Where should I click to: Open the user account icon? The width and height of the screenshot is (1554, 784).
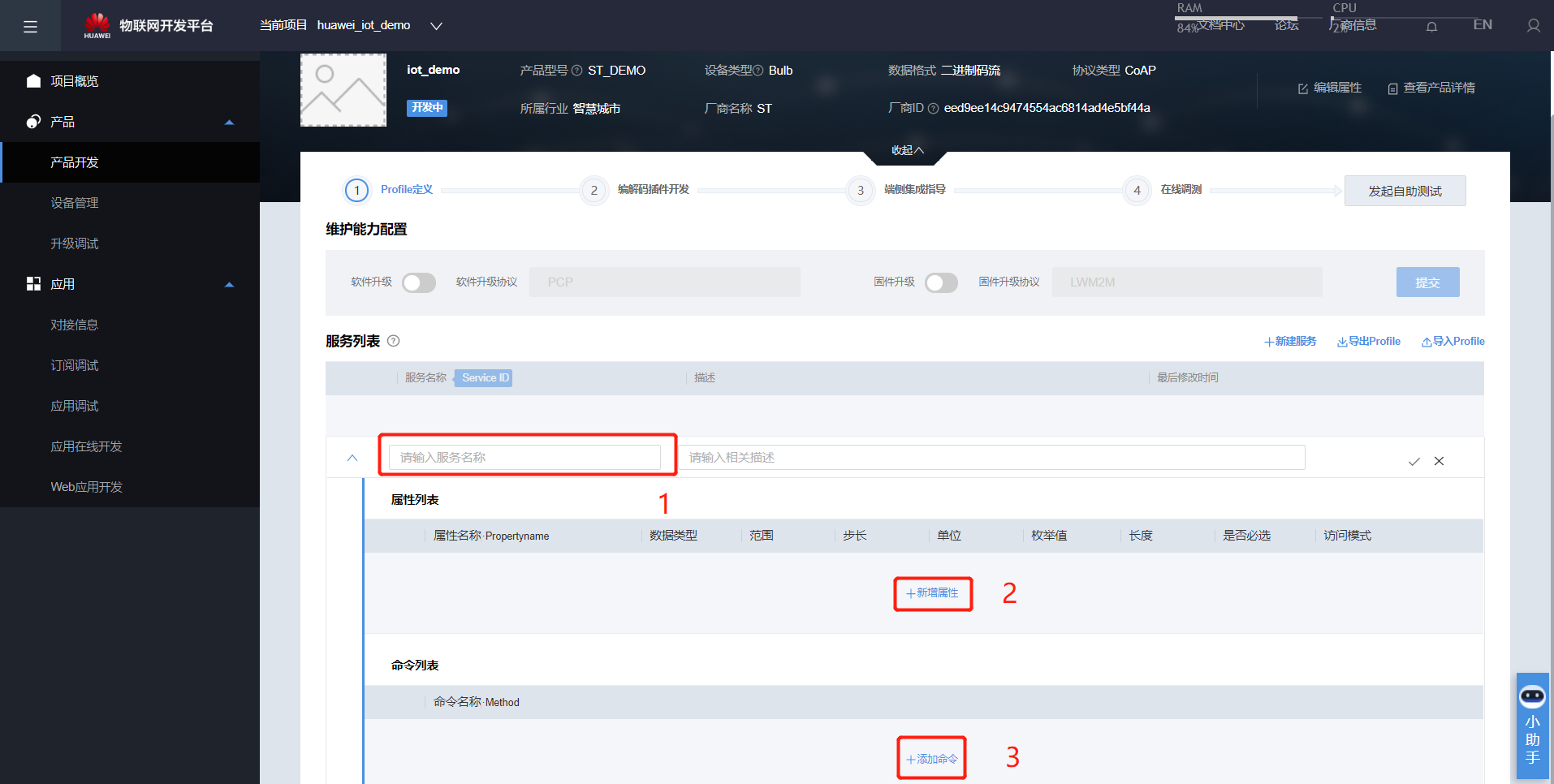click(1533, 26)
